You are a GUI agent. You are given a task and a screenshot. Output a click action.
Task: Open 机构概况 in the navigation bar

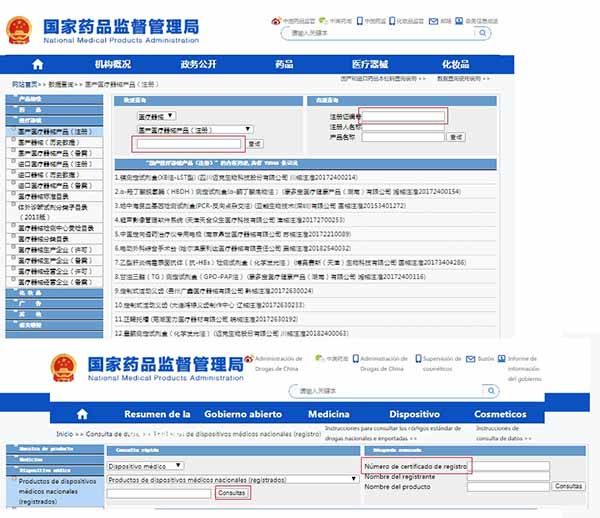(113, 64)
